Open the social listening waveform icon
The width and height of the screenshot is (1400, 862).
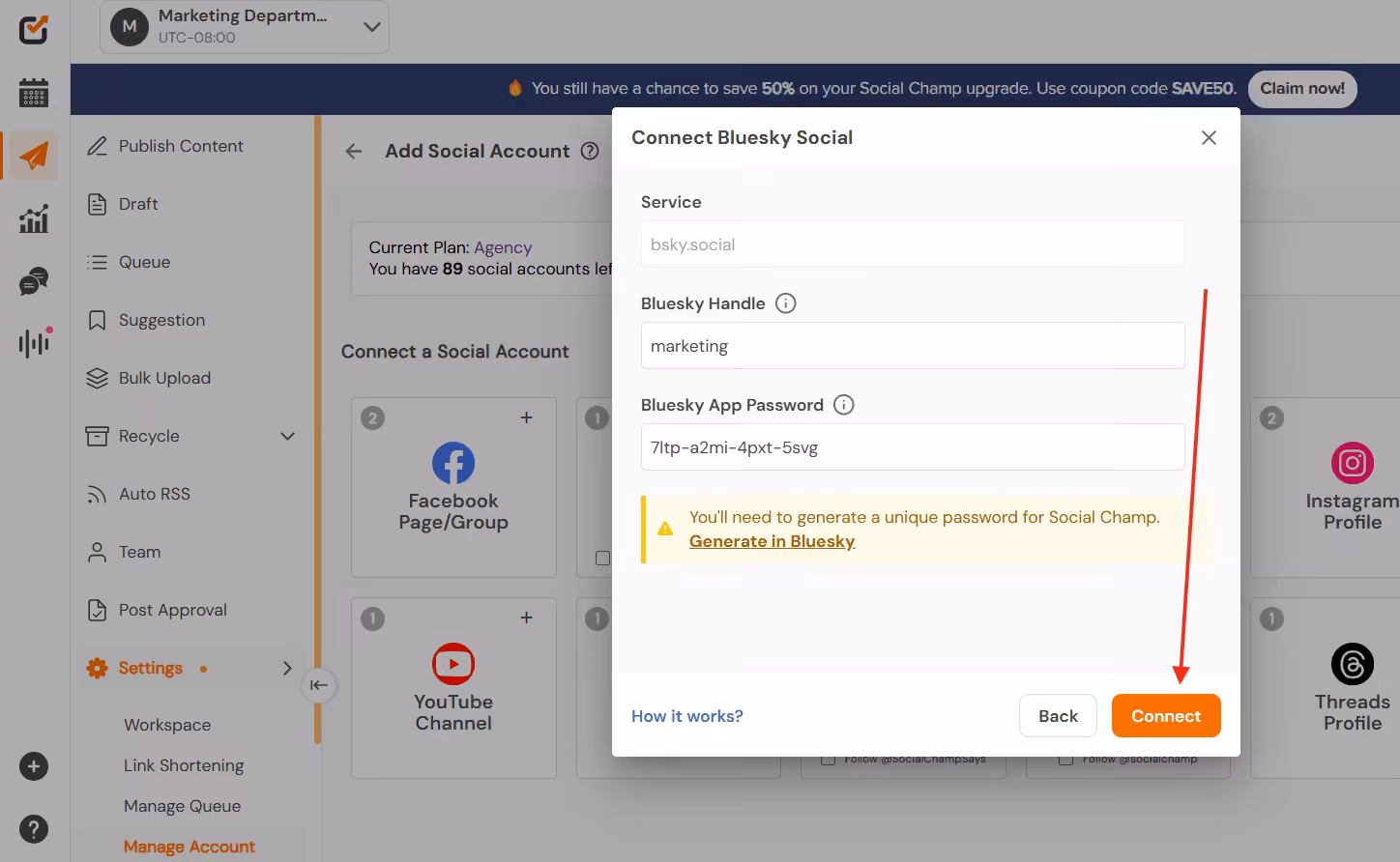[35, 341]
